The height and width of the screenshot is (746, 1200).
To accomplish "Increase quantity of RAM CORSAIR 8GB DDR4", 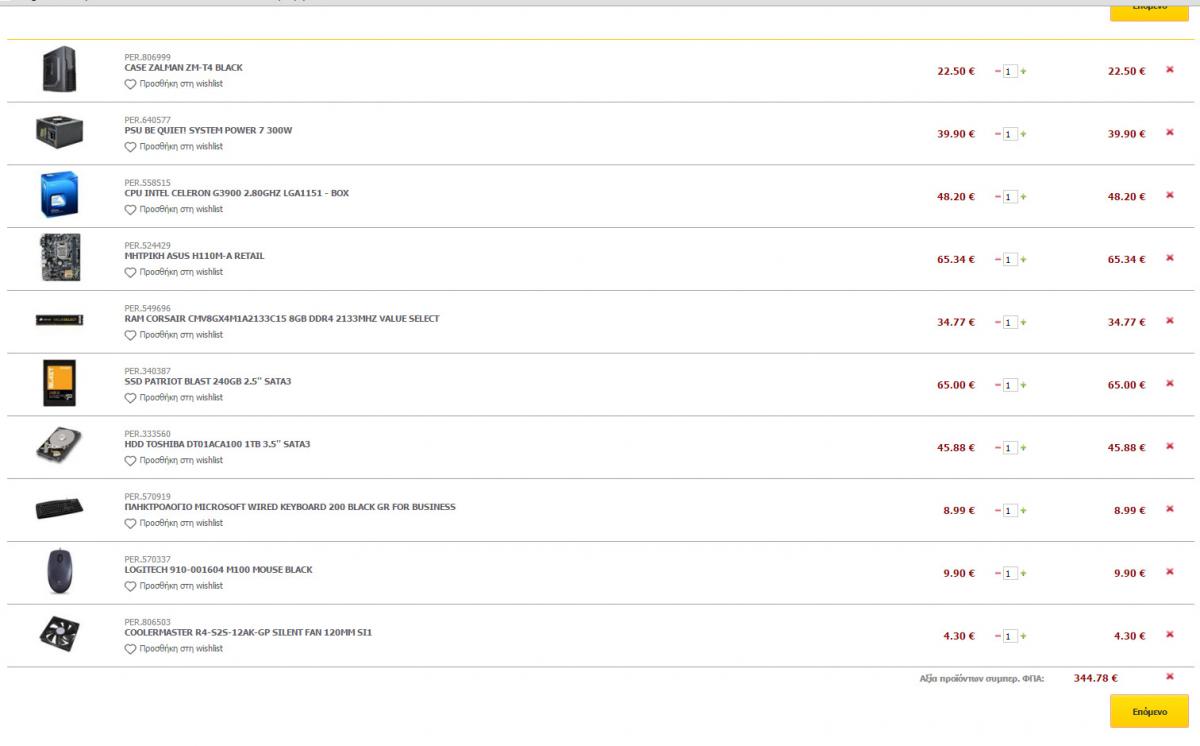I will [x=1024, y=323].
